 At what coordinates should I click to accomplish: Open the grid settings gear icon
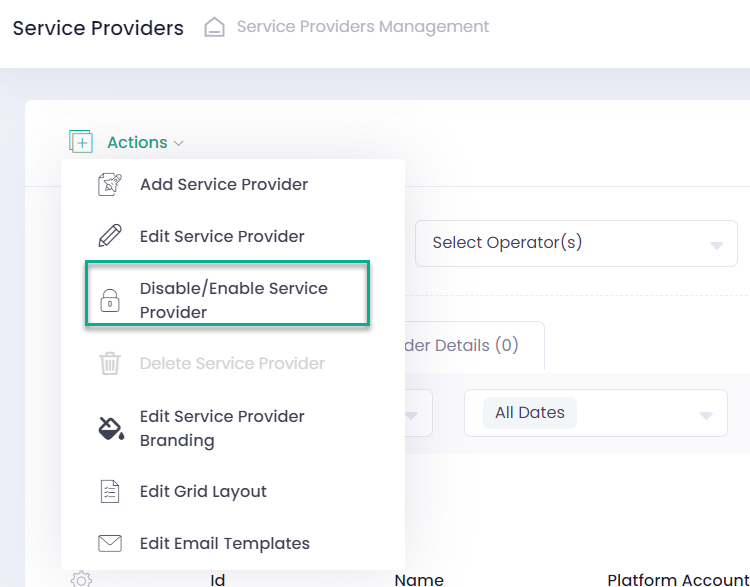coord(81,578)
